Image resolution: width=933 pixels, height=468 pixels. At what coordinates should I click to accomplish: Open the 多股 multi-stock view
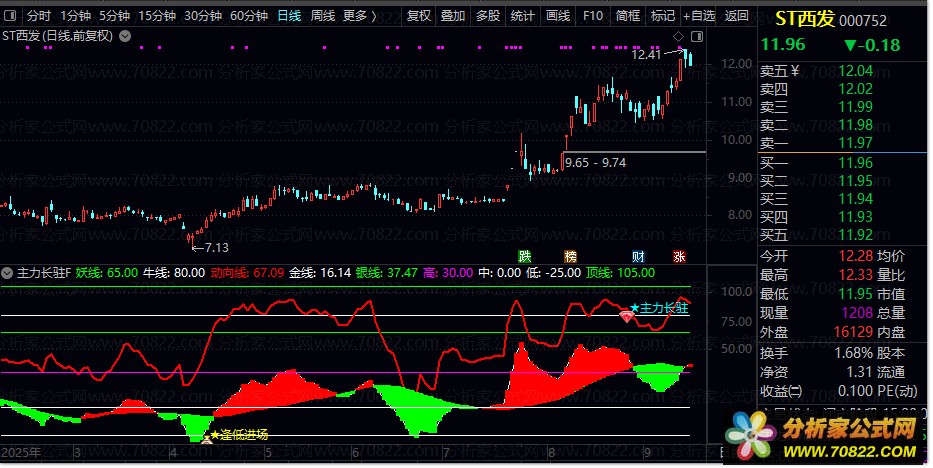click(x=488, y=16)
